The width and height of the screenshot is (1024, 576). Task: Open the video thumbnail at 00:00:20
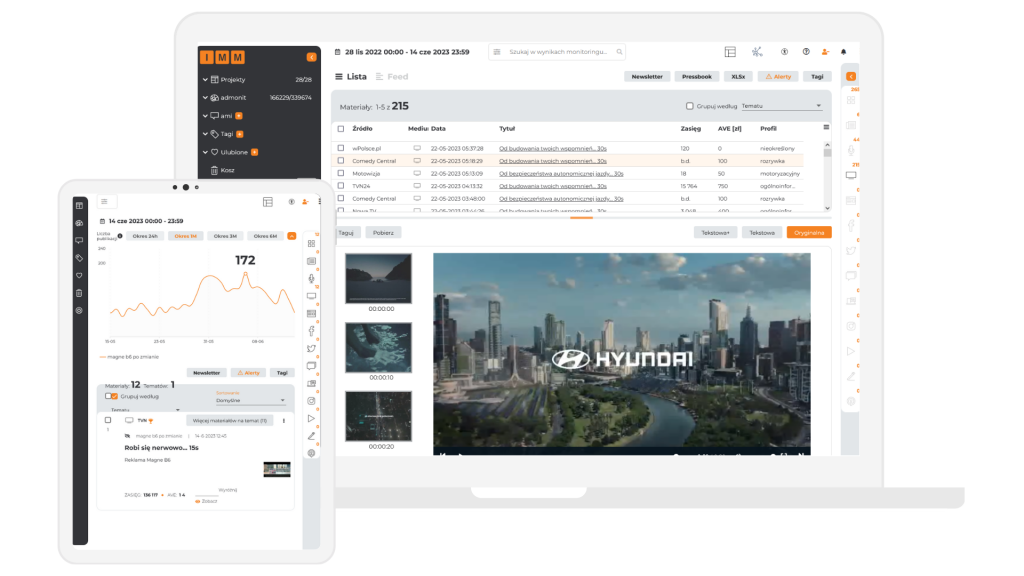[379, 416]
